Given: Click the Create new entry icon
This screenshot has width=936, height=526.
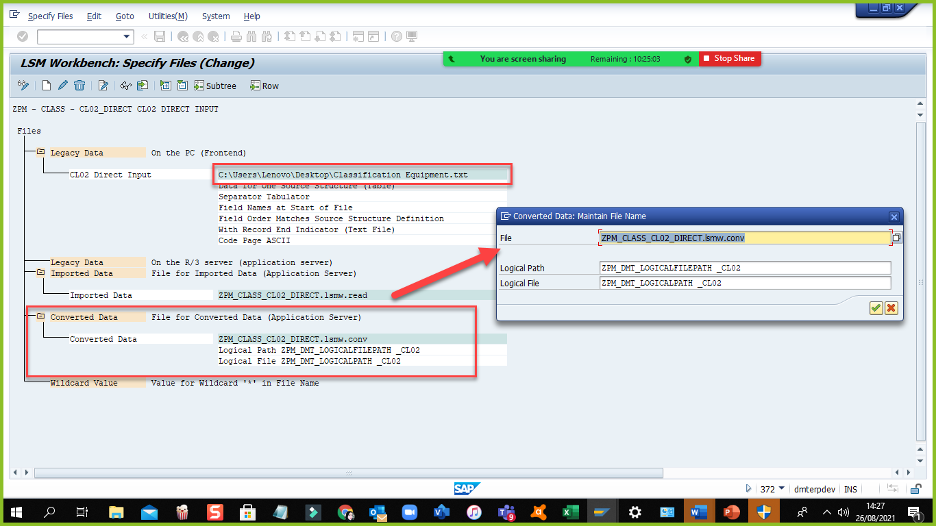Looking at the screenshot, I should pos(46,86).
